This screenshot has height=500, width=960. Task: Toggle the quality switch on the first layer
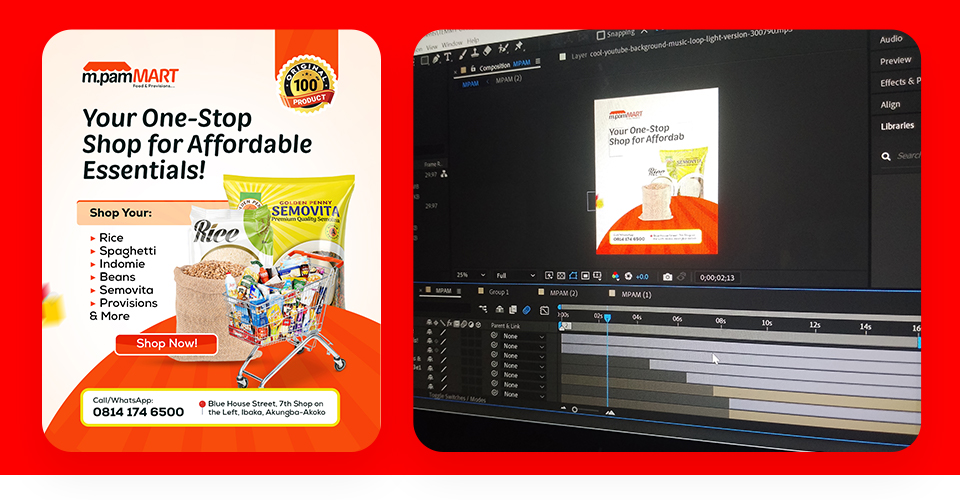pyautogui.click(x=443, y=332)
